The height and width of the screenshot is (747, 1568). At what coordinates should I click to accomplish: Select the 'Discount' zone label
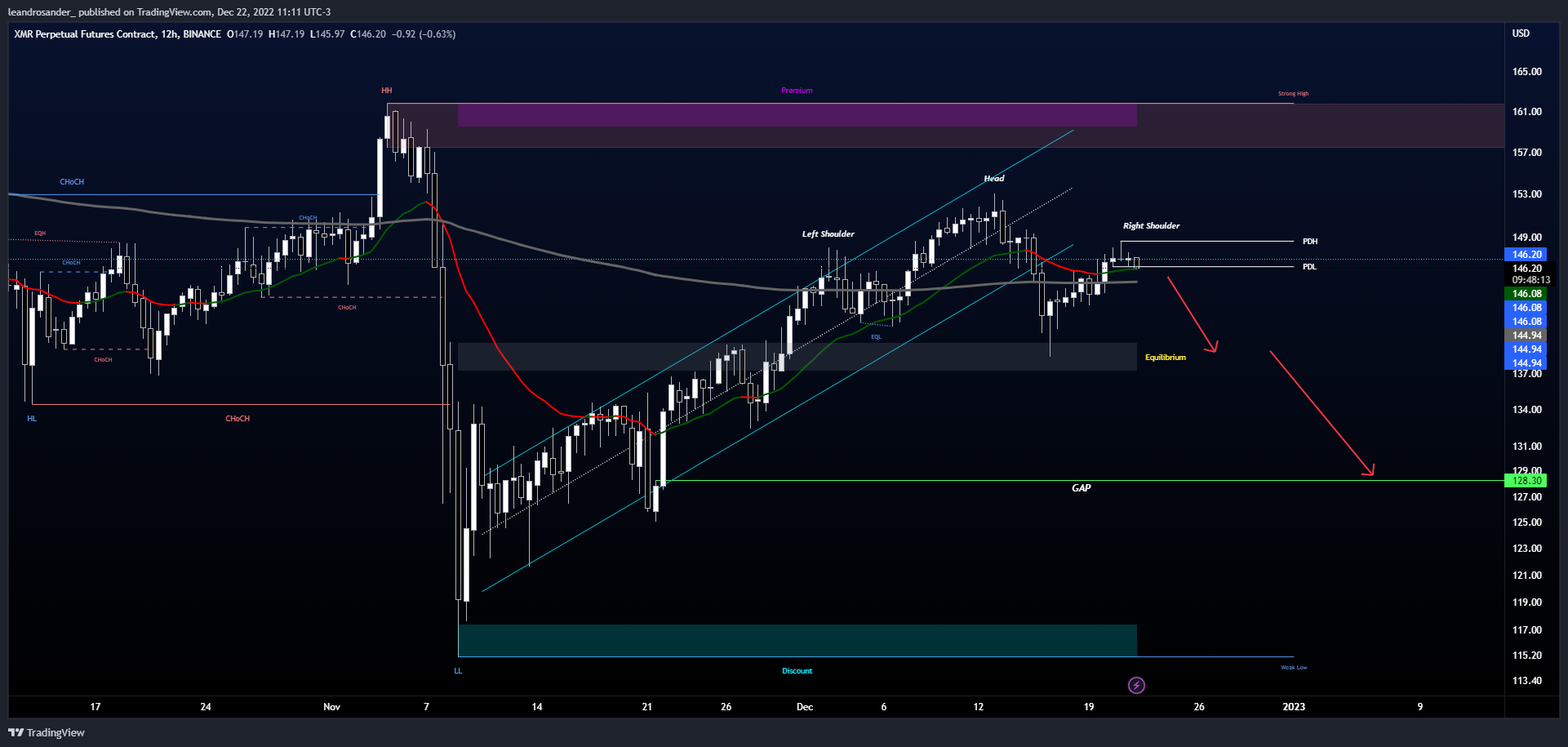(x=797, y=671)
